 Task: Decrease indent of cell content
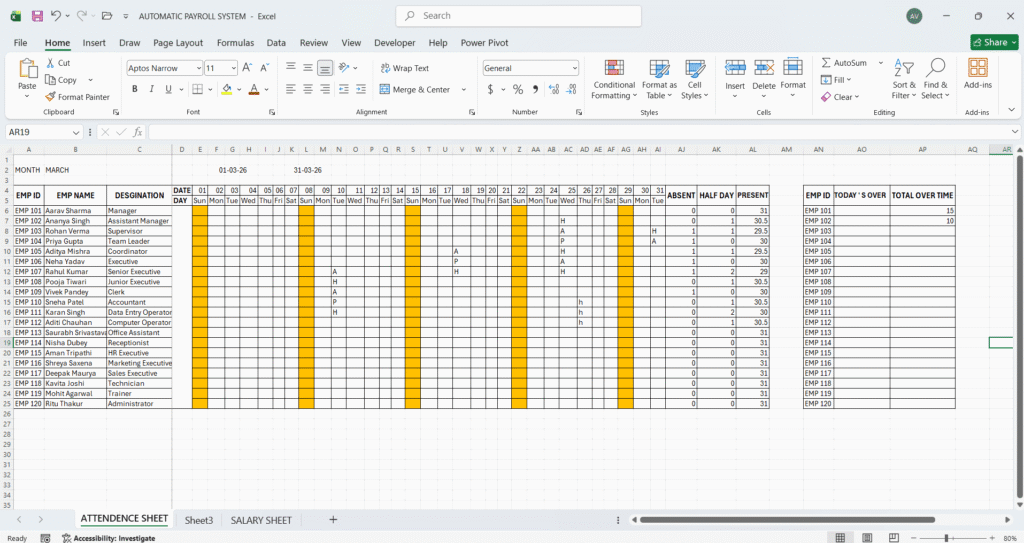pyautogui.click(x=344, y=90)
